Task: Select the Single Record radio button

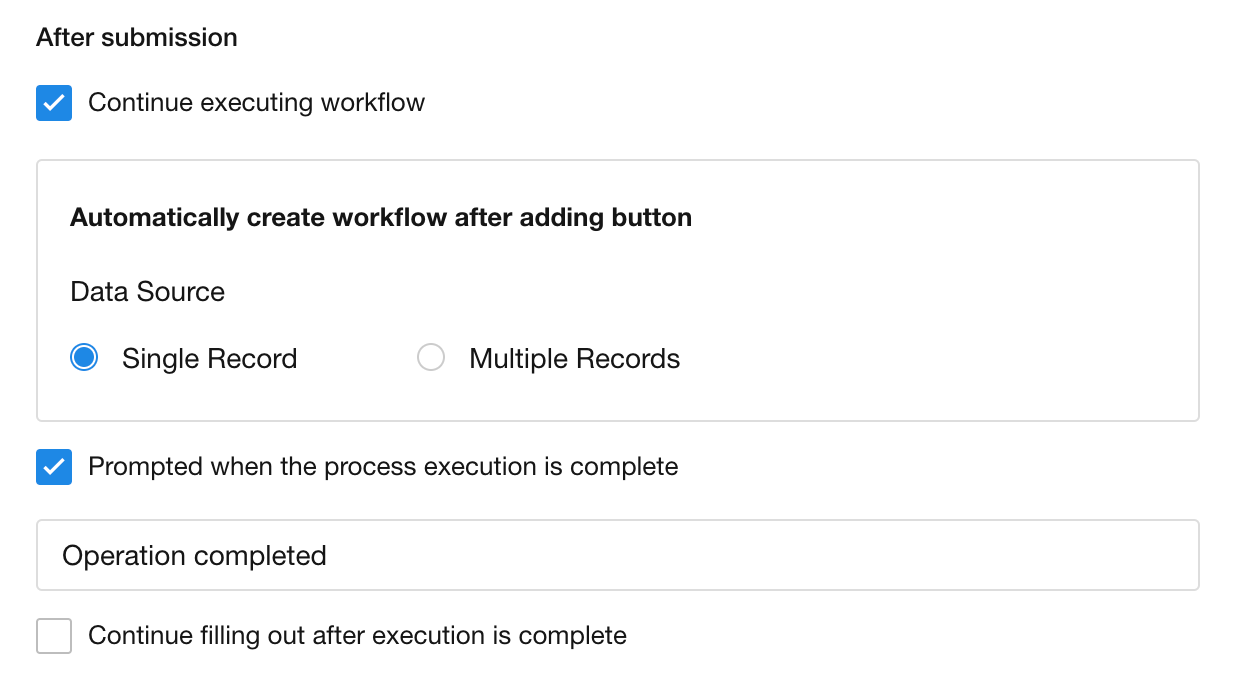Action: (84, 358)
